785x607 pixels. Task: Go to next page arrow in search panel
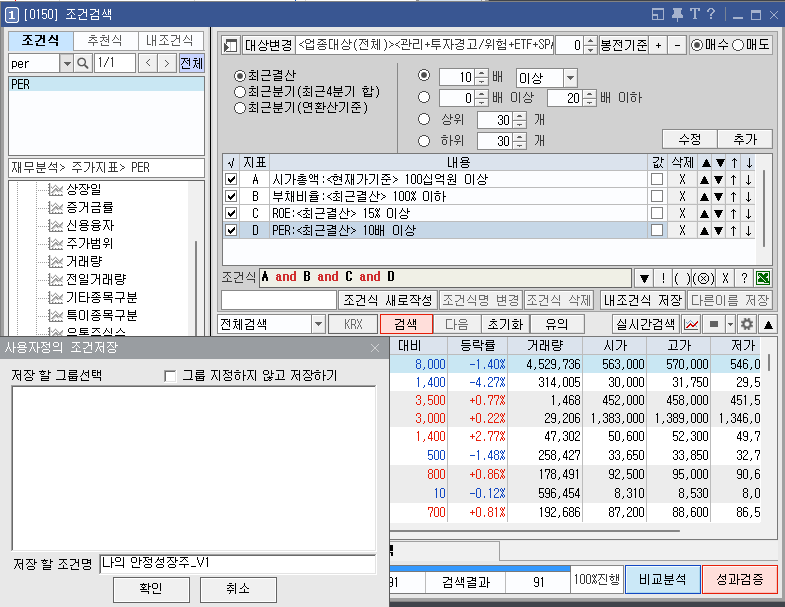coord(167,63)
